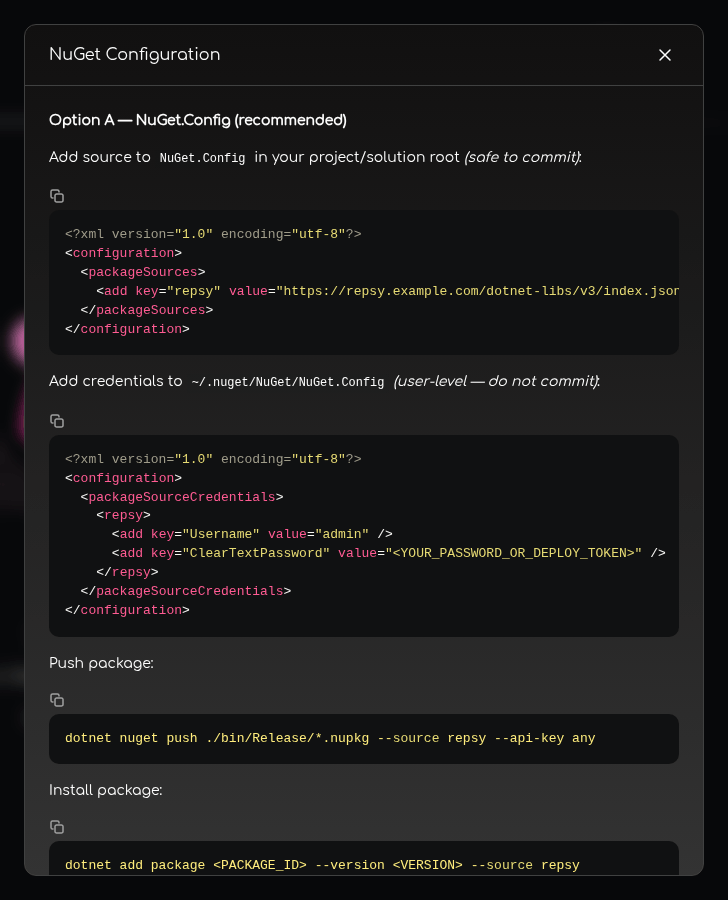The height and width of the screenshot is (900, 728).
Task: Click the 'Push package:' label
Action: (101, 663)
